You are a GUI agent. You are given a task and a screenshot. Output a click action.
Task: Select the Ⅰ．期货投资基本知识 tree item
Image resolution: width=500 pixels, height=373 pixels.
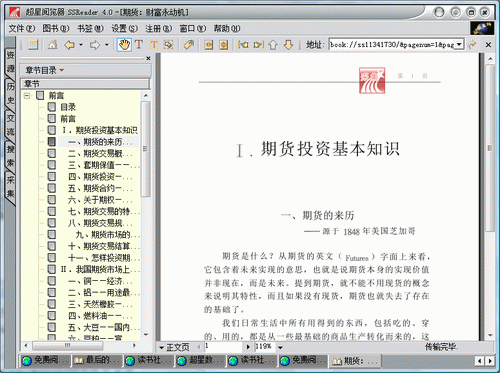click(x=99, y=130)
